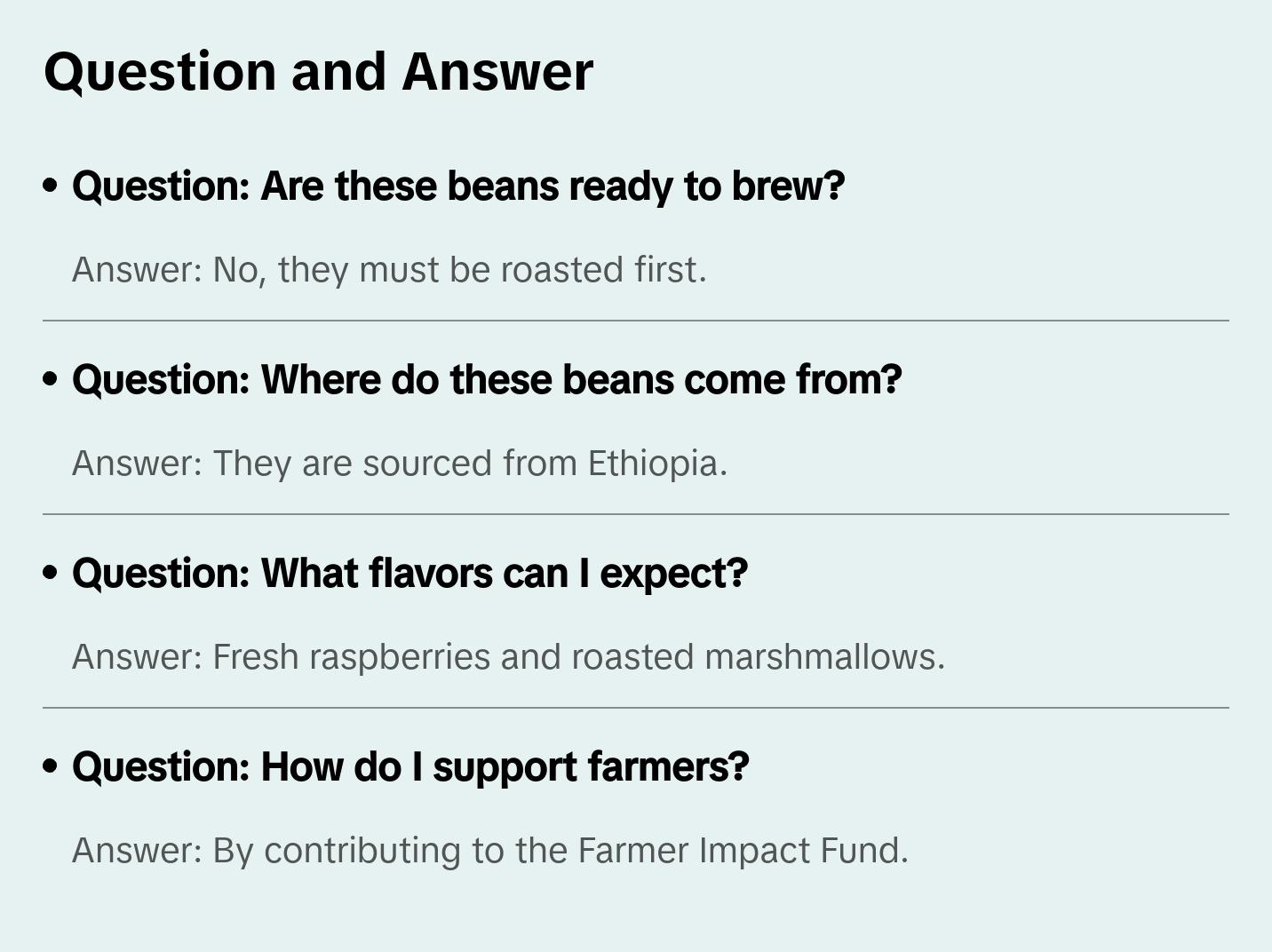
Task: Click the answer "No, they must be roasted first."
Action: tap(389, 270)
